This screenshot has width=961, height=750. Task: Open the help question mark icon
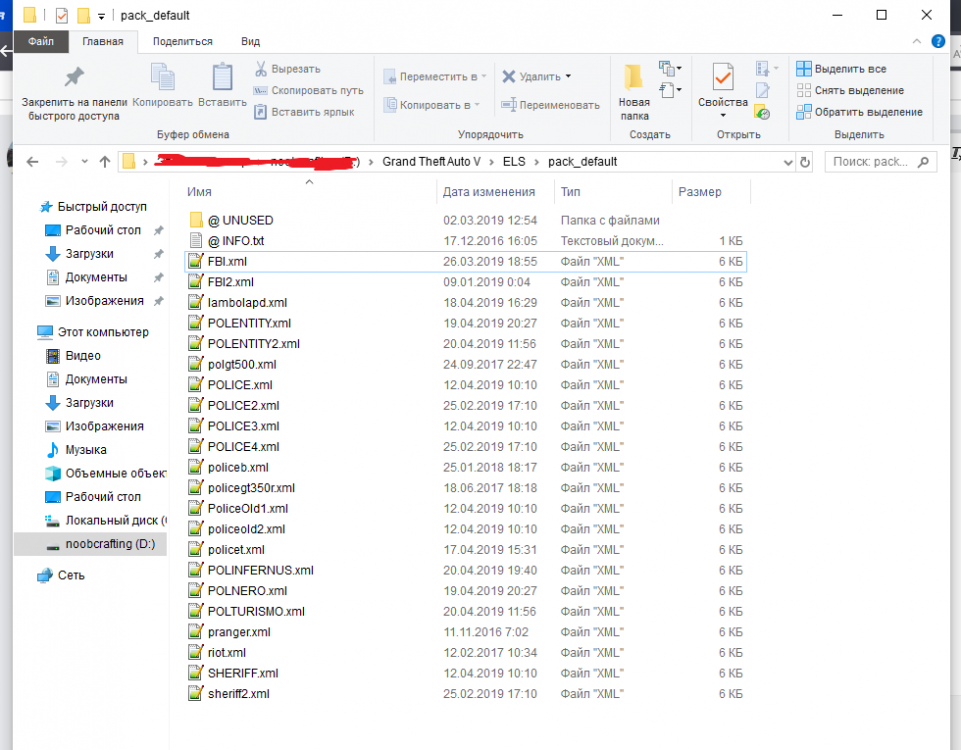938,41
